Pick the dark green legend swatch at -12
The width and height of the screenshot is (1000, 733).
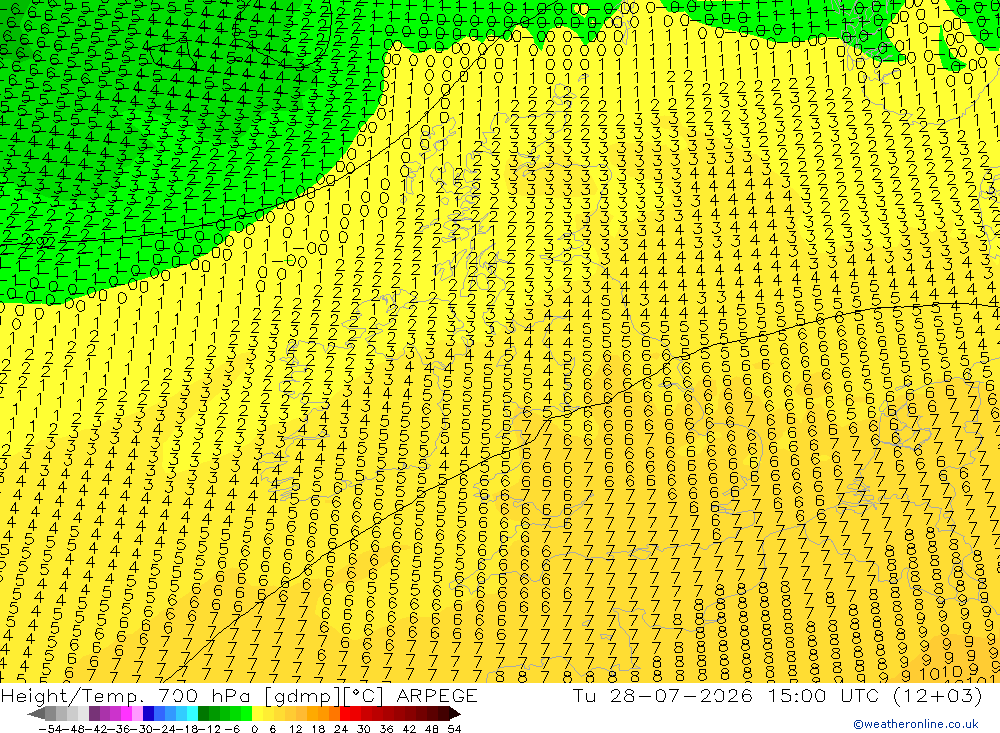pos(203,714)
